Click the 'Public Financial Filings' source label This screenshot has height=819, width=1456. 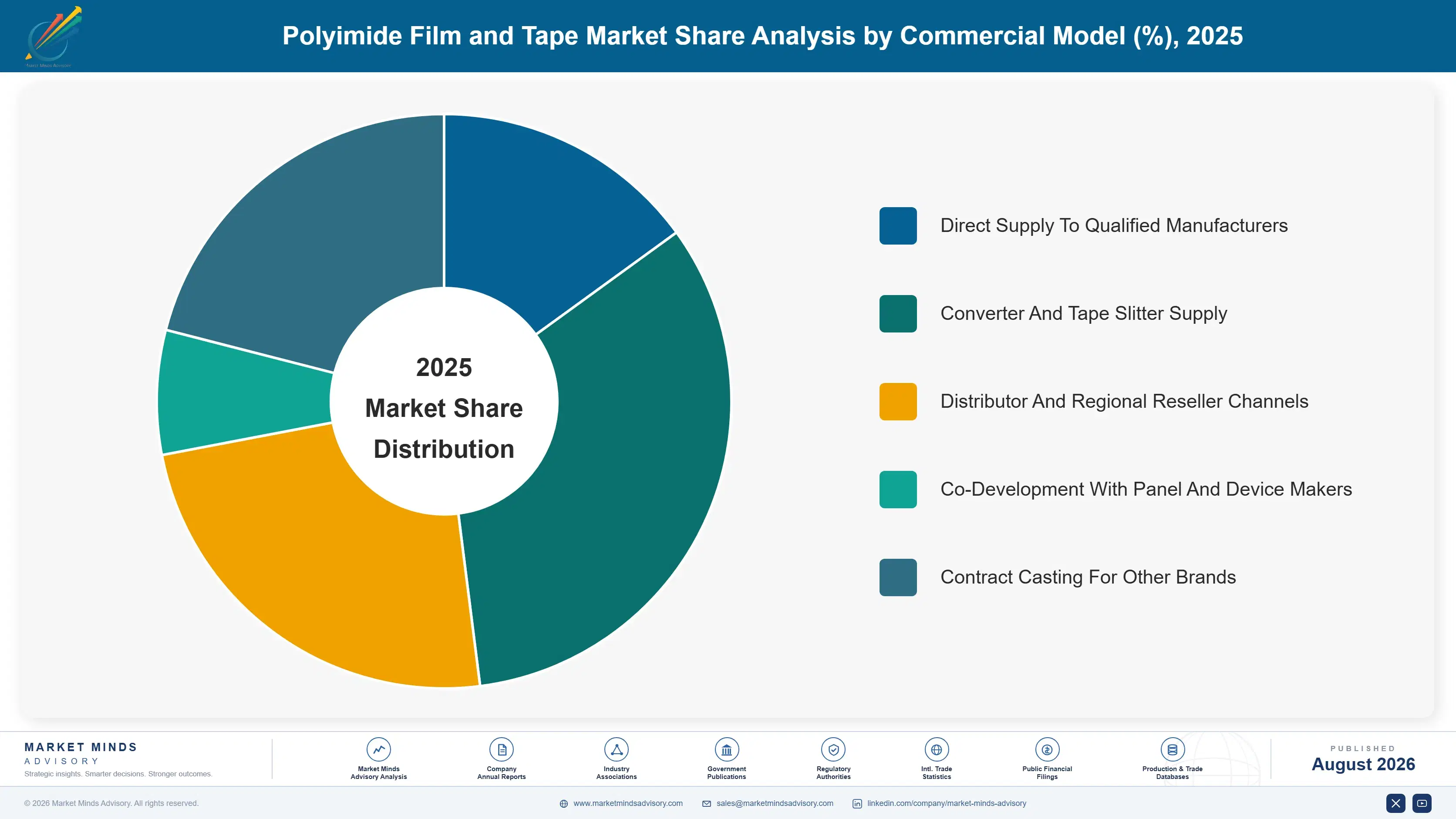pos(1047,773)
